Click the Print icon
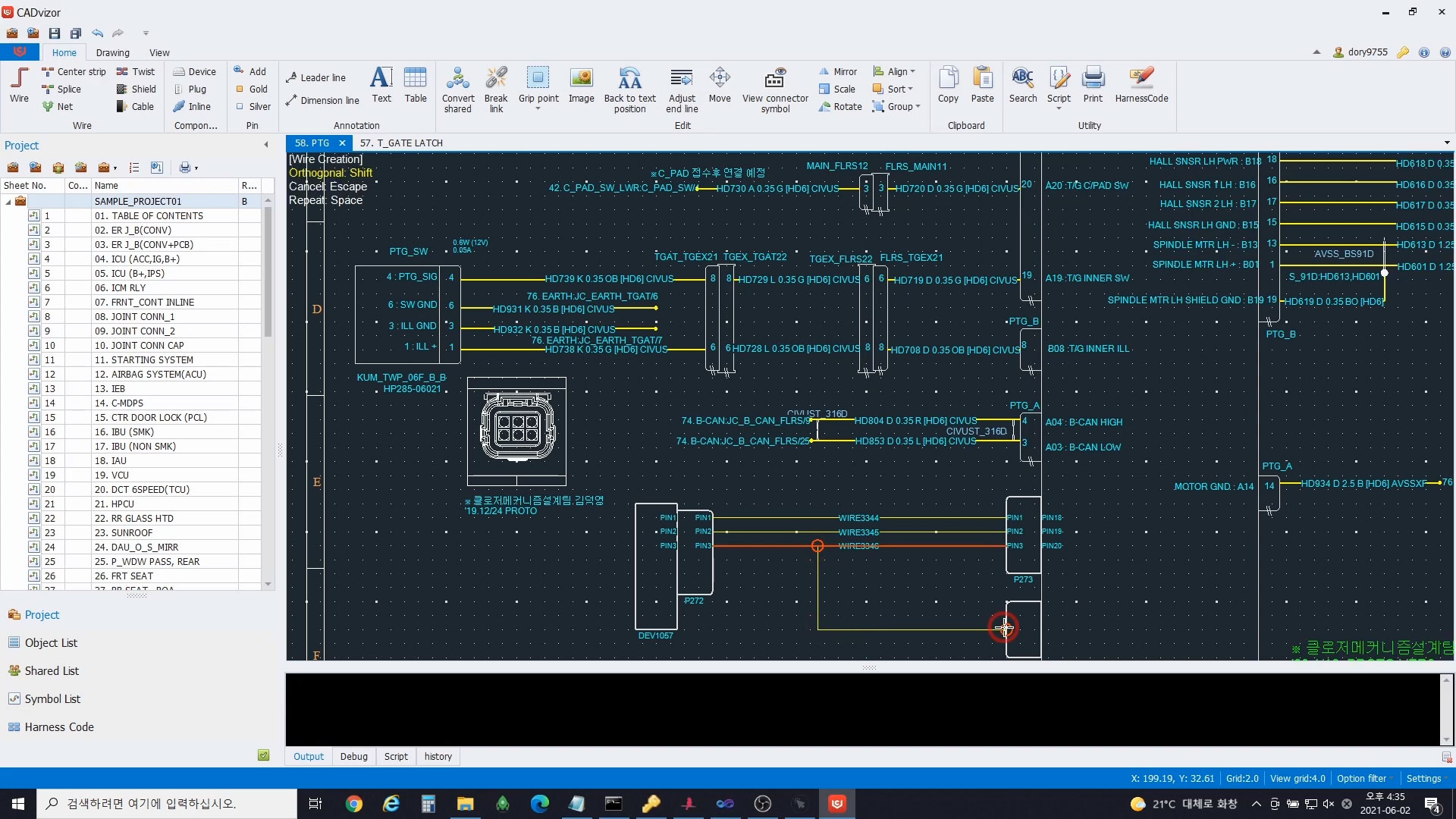Screen dimensions: 1456x819 [x=1093, y=85]
